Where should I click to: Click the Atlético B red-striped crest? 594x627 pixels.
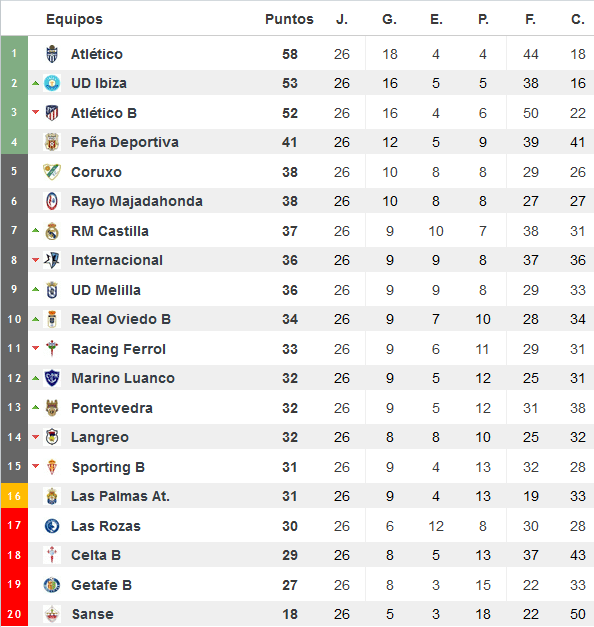pos(52,113)
